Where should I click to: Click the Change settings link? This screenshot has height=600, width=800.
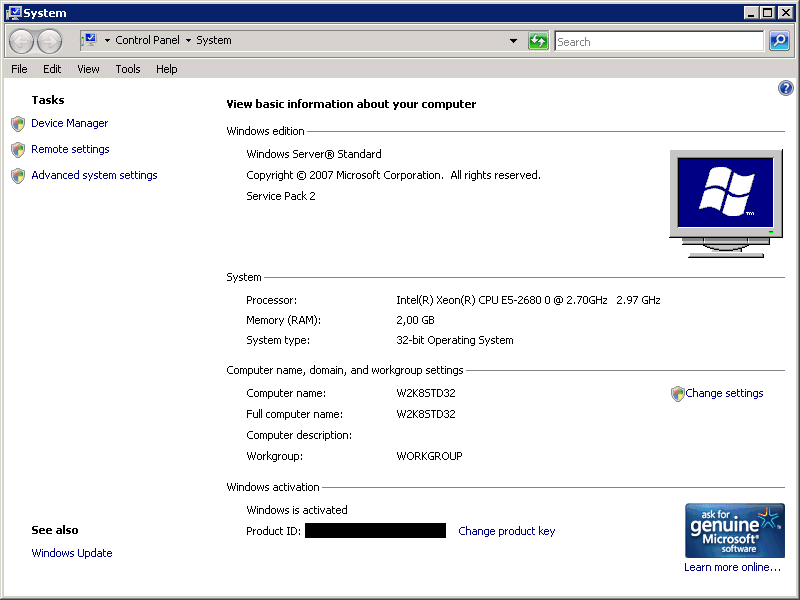point(724,393)
